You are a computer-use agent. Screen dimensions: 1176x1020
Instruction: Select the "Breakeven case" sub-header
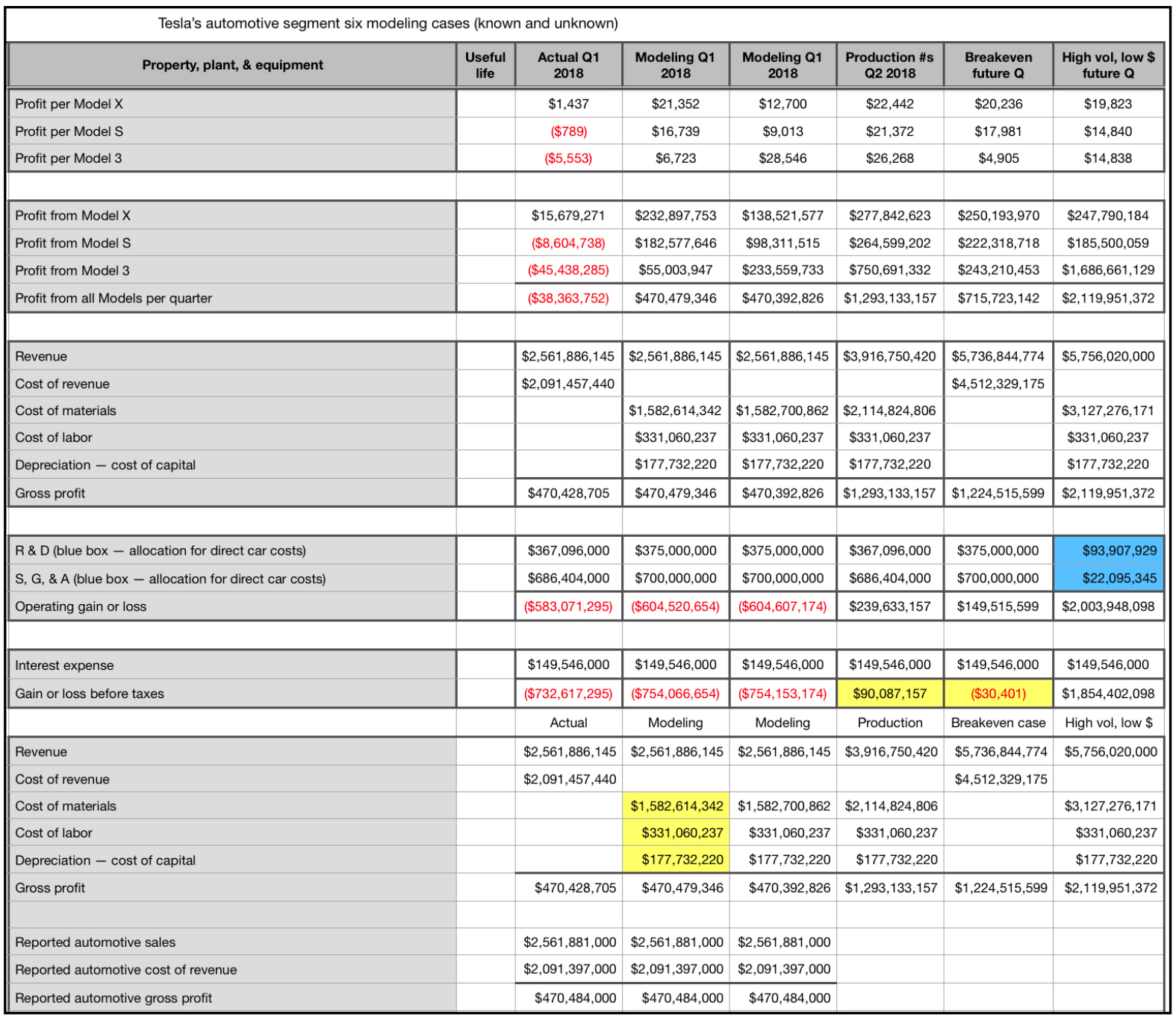pos(998,723)
